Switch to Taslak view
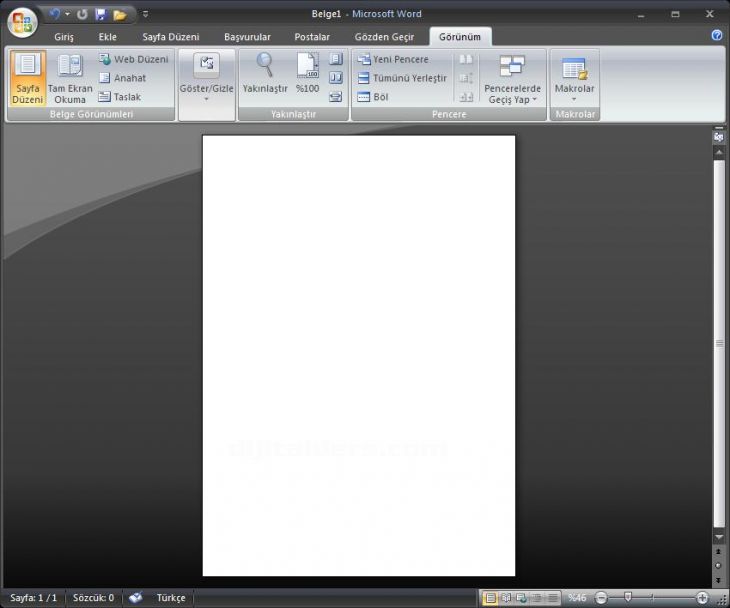 120,97
